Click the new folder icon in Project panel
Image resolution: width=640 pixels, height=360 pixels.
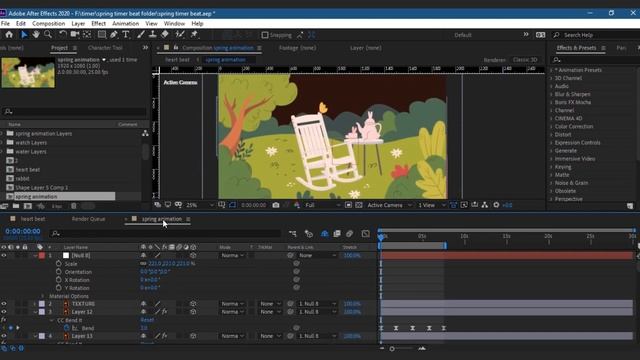(16, 206)
